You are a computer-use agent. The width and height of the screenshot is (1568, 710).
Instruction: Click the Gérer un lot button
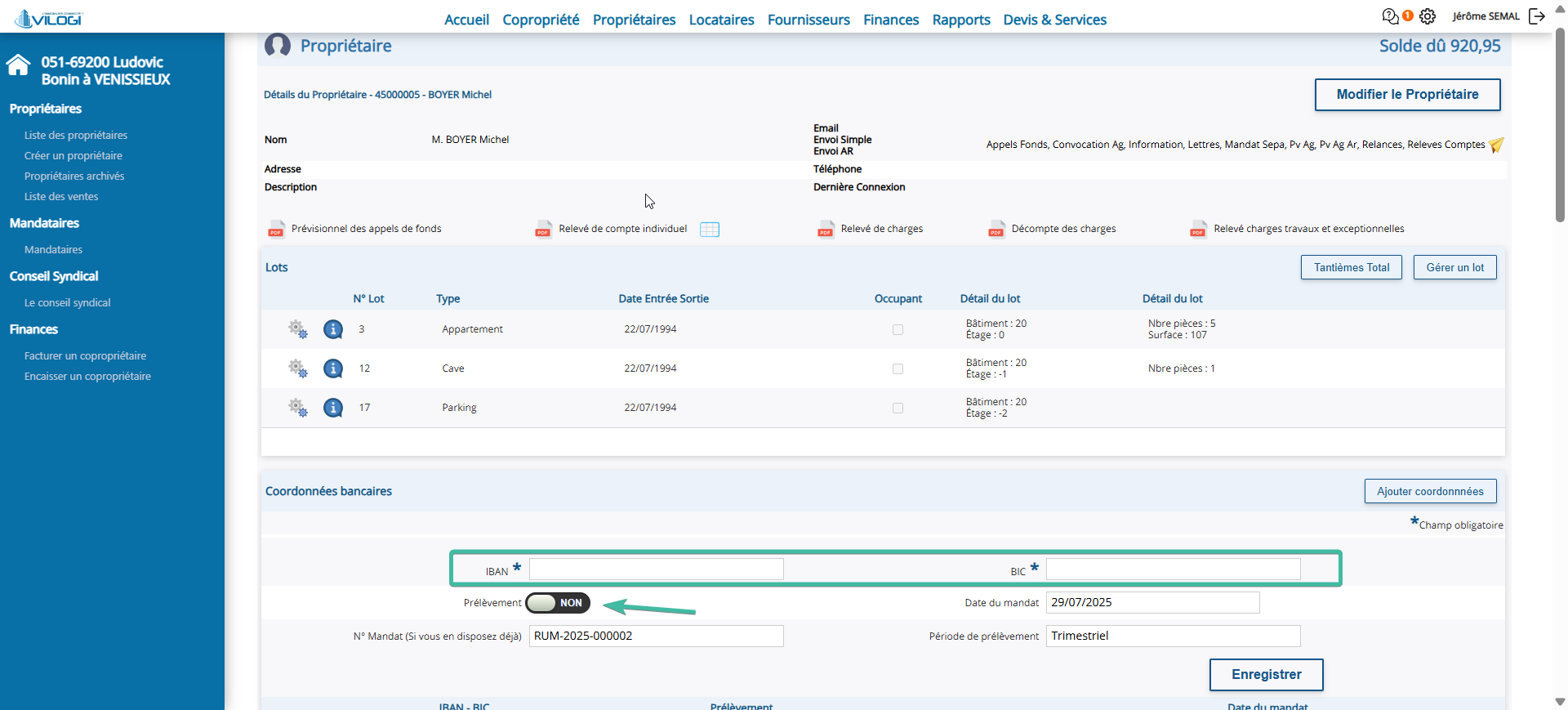(1455, 267)
